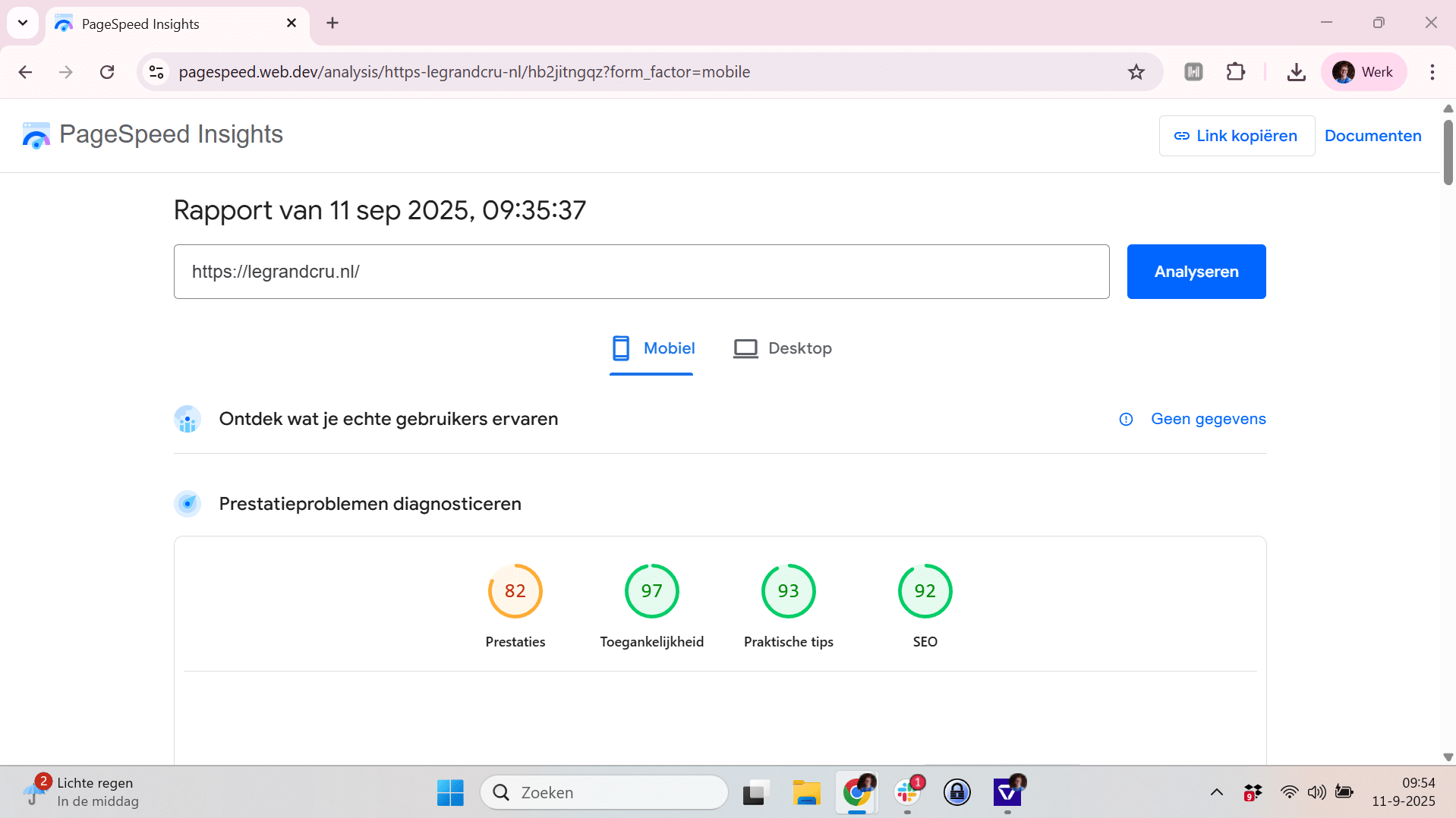1456x818 pixels.
Task: Click the Windows Start button
Action: [450, 792]
